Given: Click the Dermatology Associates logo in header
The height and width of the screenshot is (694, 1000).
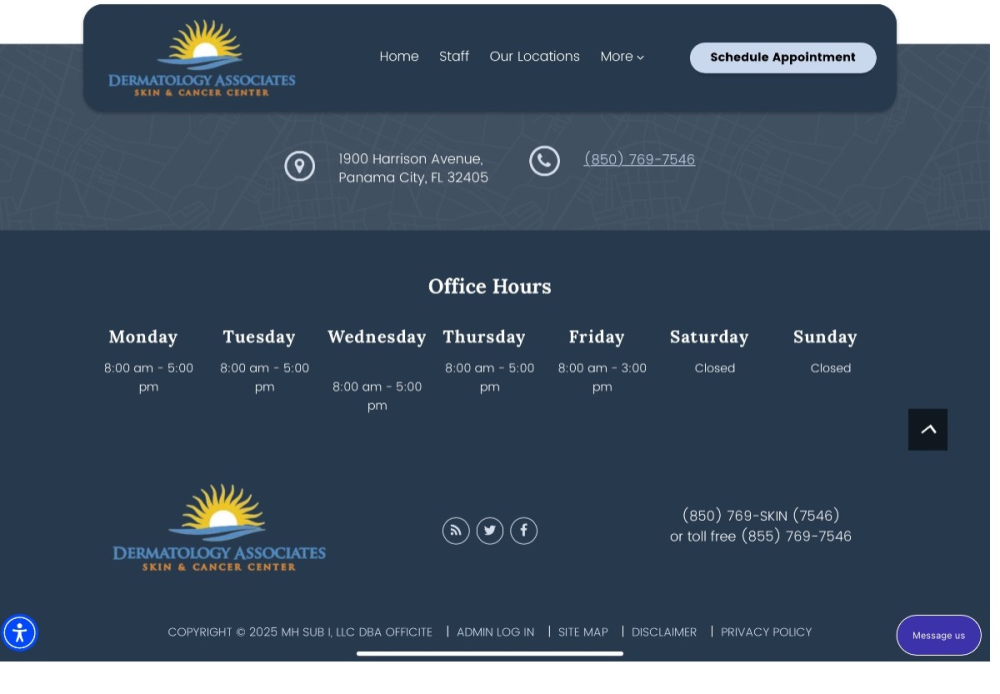Looking at the screenshot, I should pos(202,58).
